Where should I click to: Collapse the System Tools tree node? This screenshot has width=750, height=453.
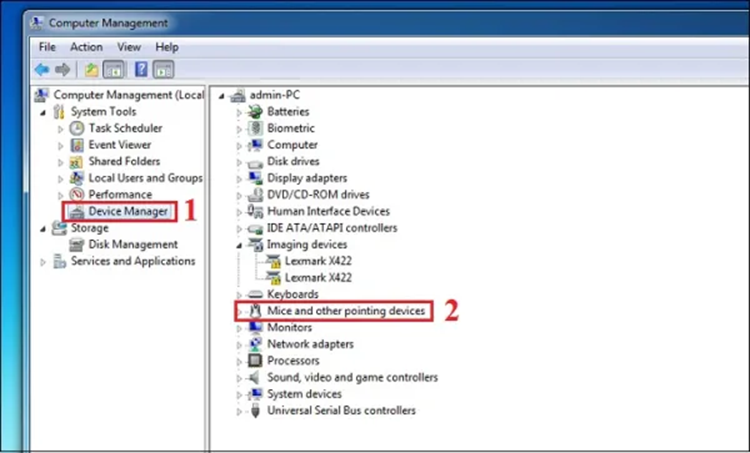point(43,112)
